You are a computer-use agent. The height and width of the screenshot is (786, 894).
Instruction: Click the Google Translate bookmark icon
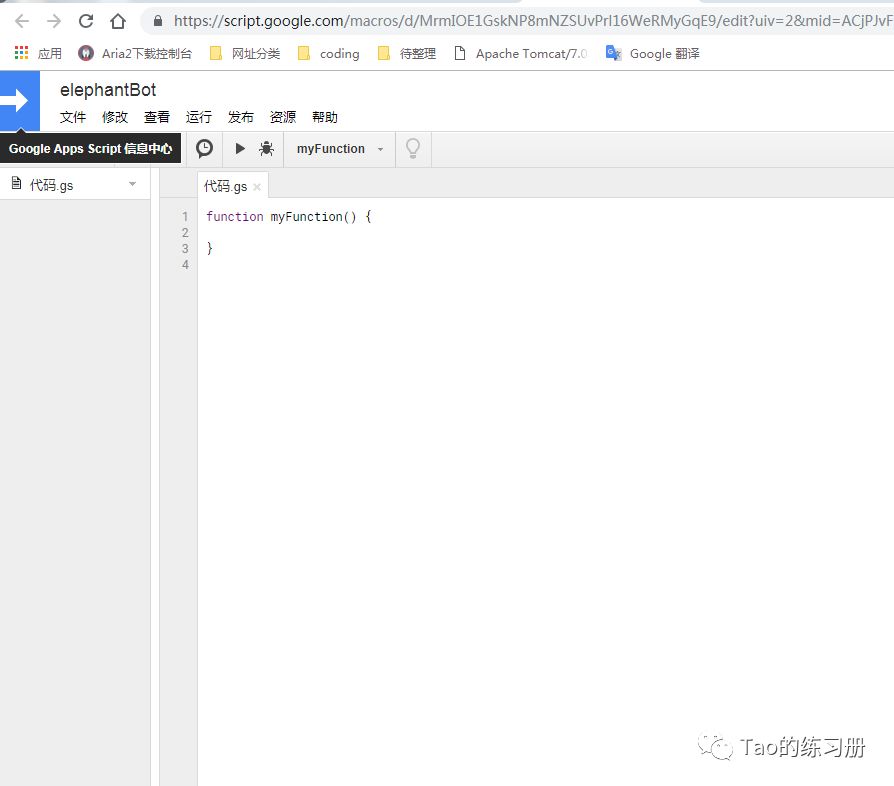tap(613, 53)
